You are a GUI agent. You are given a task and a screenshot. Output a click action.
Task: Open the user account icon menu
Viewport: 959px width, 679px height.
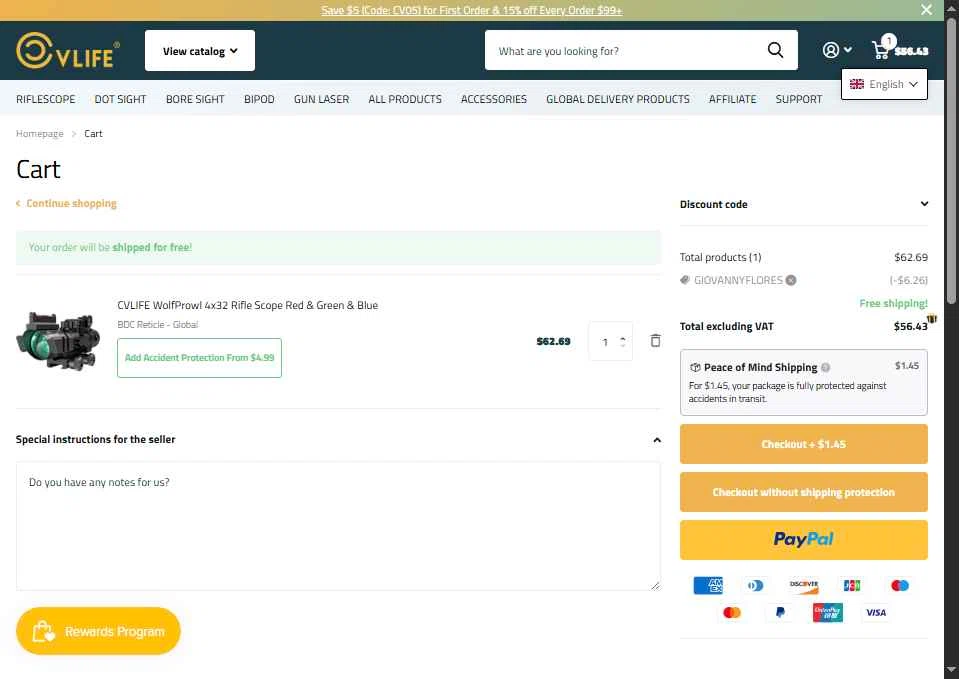tap(837, 50)
